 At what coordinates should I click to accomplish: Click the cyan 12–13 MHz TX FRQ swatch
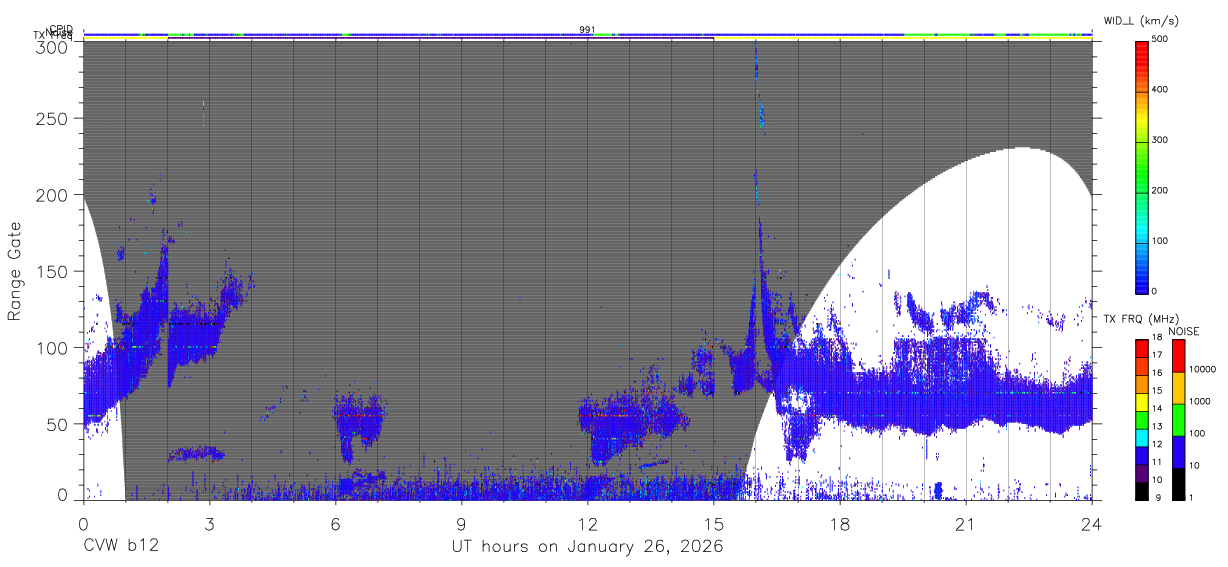tap(1141, 436)
